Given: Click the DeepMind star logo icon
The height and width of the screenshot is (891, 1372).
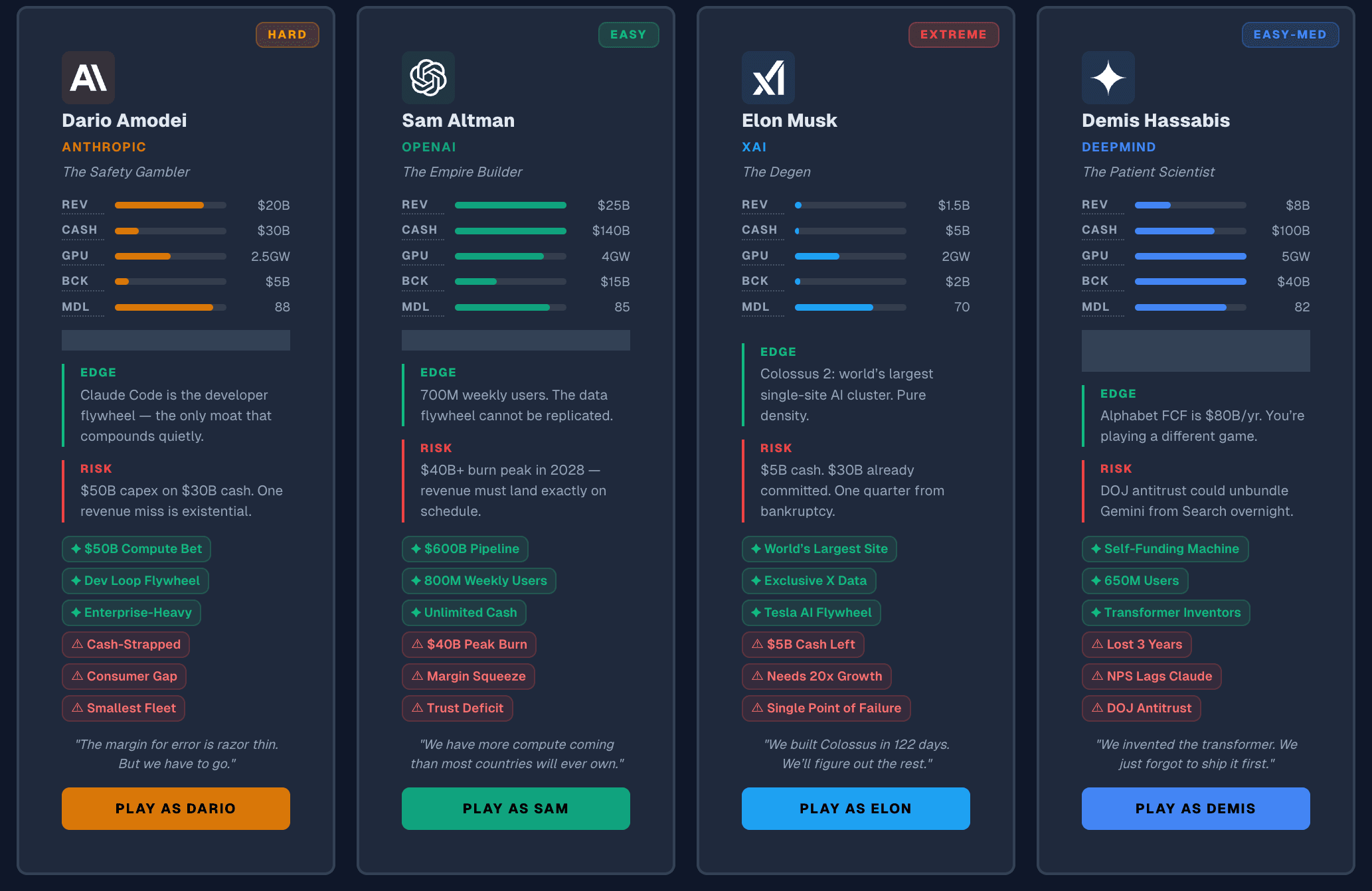Looking at the screenshot, I should [1108, 78].
